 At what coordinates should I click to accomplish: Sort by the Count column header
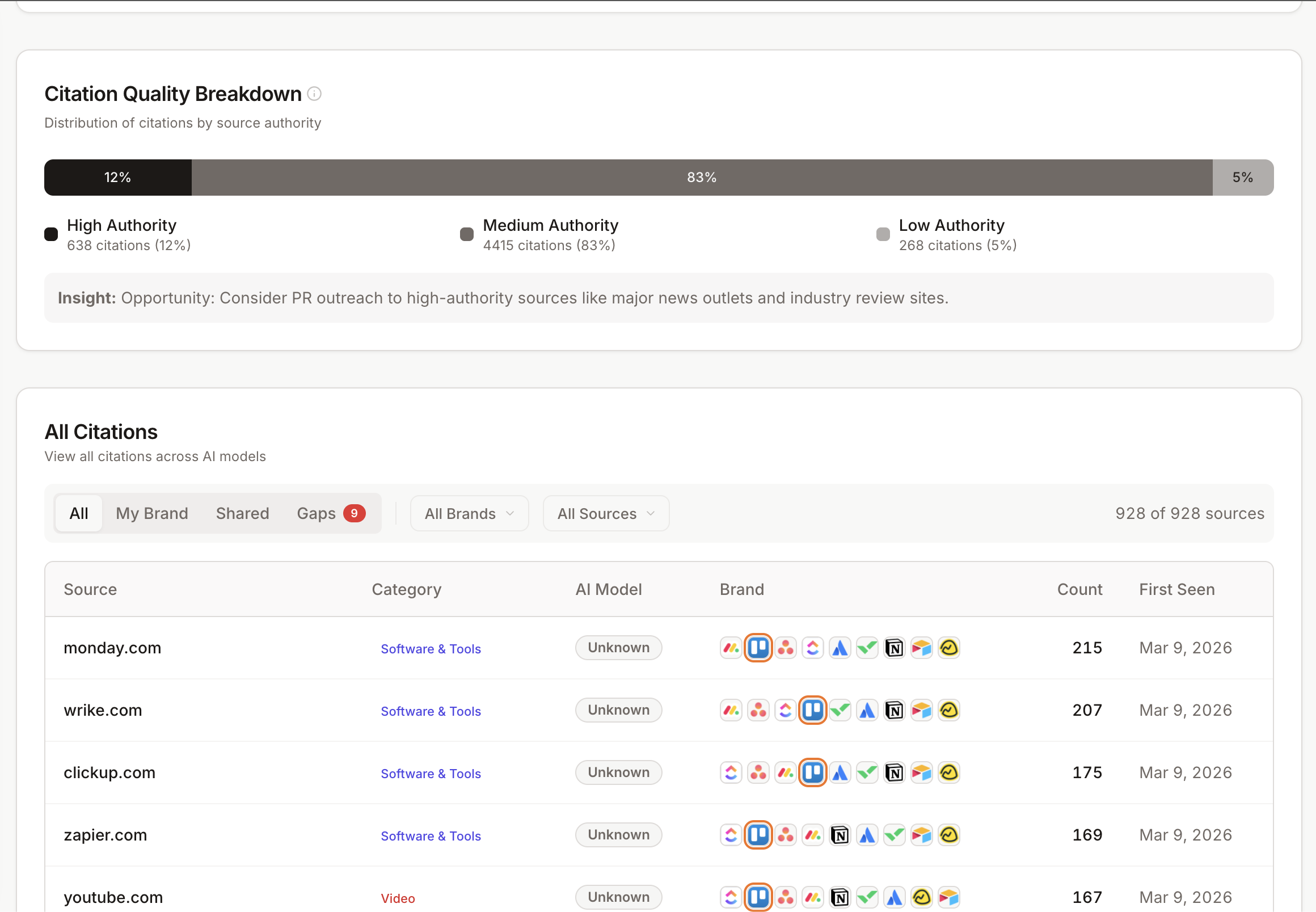pos(1079,589)
